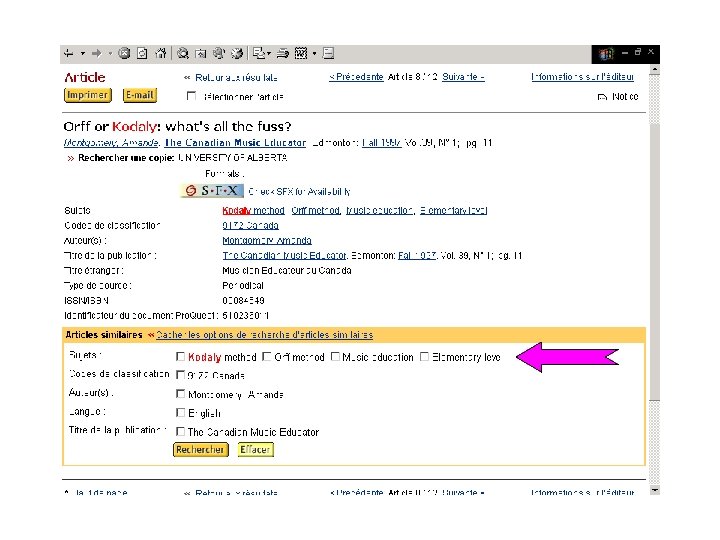Check the Elementary level similar-articles checkbox
Screen dimensions: 720x540
tap(424, 357)
